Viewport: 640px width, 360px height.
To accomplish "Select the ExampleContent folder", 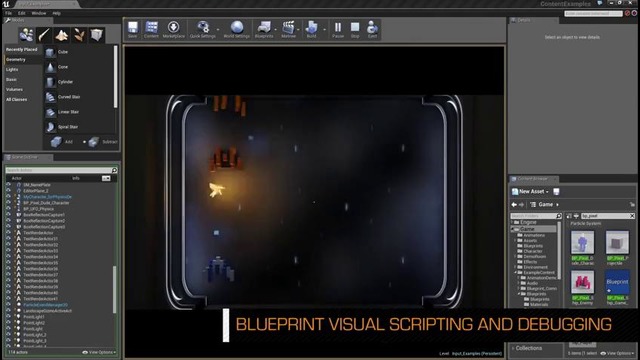I will pyautogui.click(x=539, y=272).
